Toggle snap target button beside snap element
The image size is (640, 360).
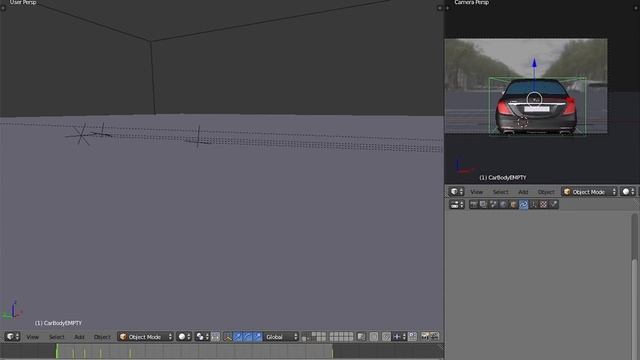413,337
